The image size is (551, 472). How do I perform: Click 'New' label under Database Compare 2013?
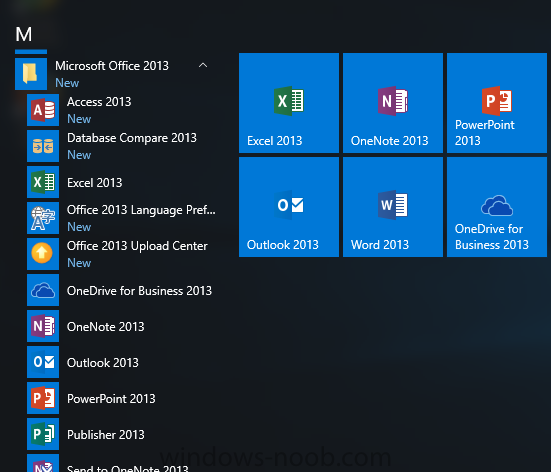tap(79, 155)
